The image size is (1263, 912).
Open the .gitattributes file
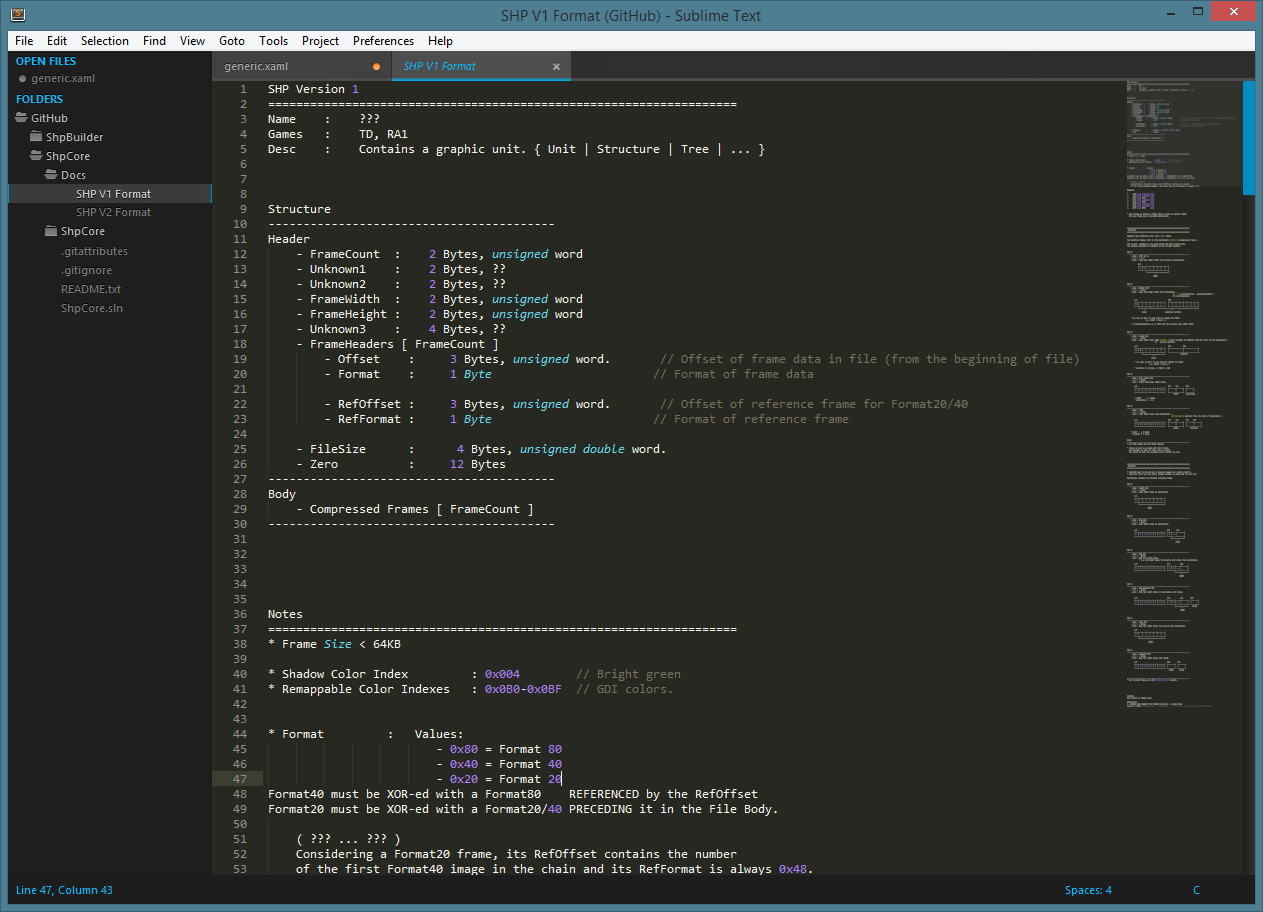pos(94,251)
